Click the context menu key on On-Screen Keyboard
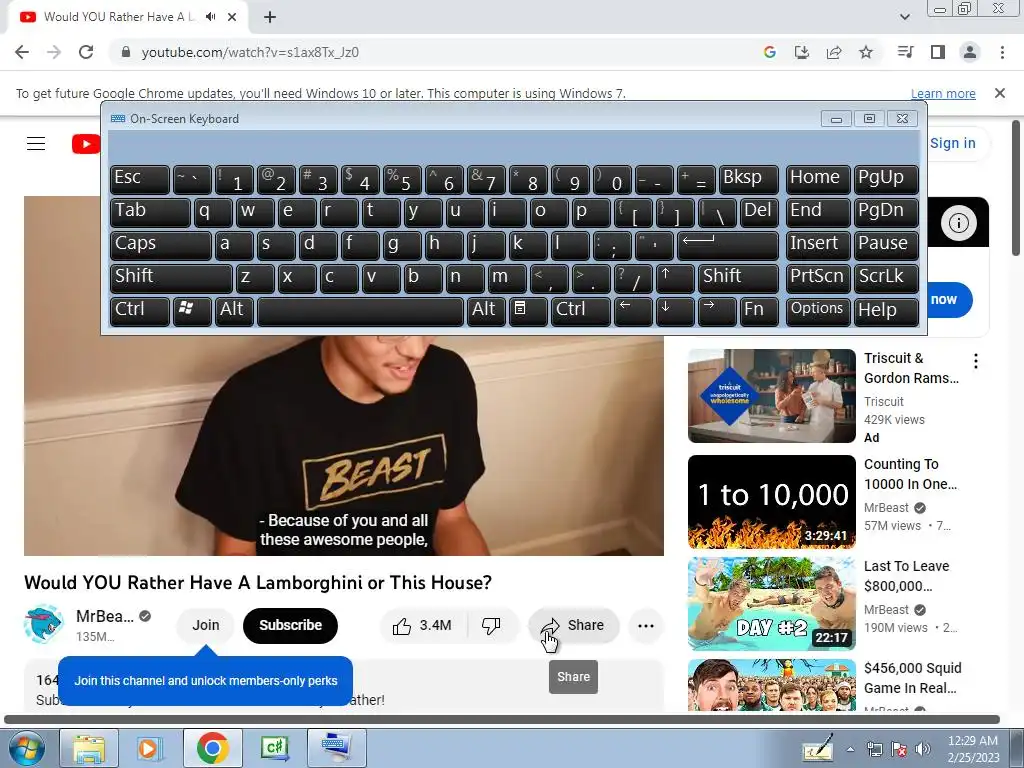The height and width of the screenshot is (768, 1024). [528, 310]
